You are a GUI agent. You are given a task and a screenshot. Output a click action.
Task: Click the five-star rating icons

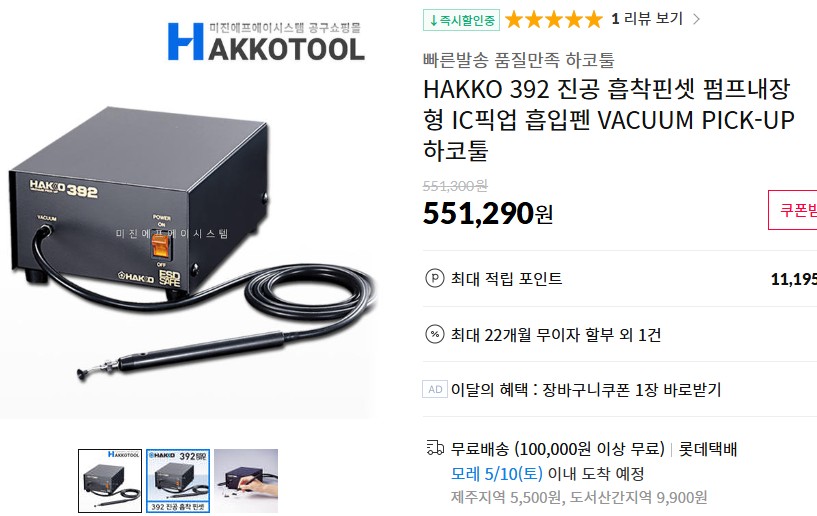[x=553, y=20]
